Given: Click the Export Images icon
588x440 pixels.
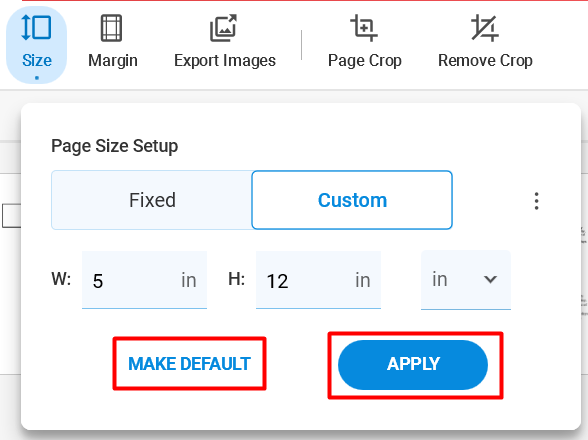Looking at the screenshot, I should [224, 28].
